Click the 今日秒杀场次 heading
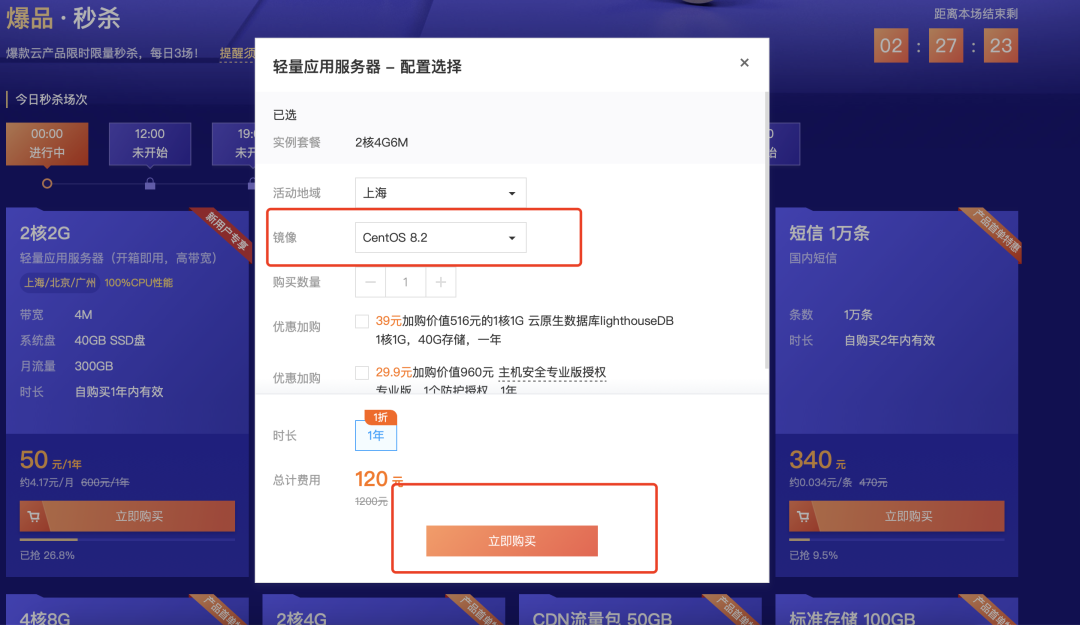Image resolution: width=1080 pixels, height=625 pixels. point(52,99)
